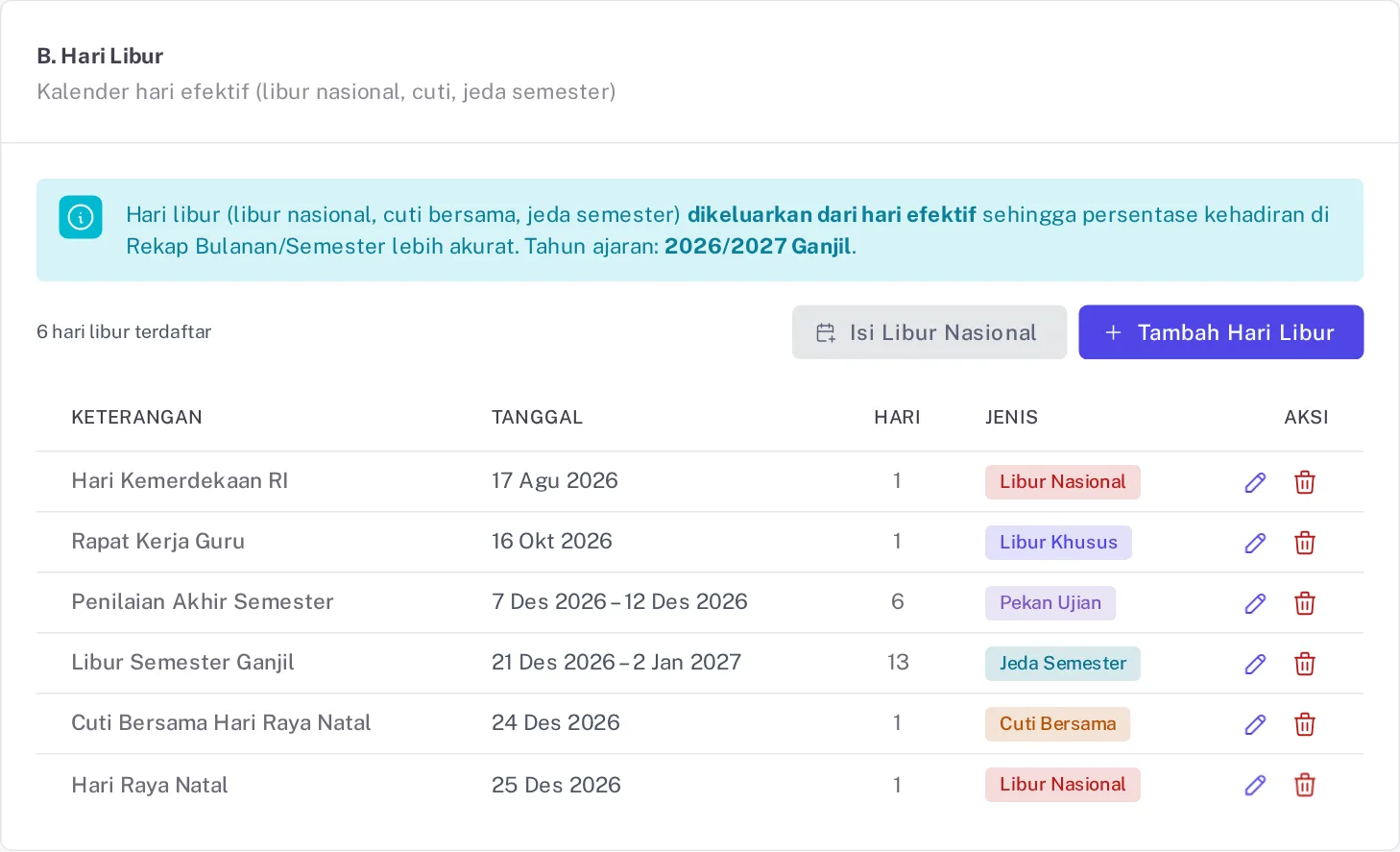Image resolution: width=1400 pixels, height=852 pixels.
Task: Click the Libur Nasional badge for Hari Kemerdekaan RI
Action: click(x=1063, y=482)
